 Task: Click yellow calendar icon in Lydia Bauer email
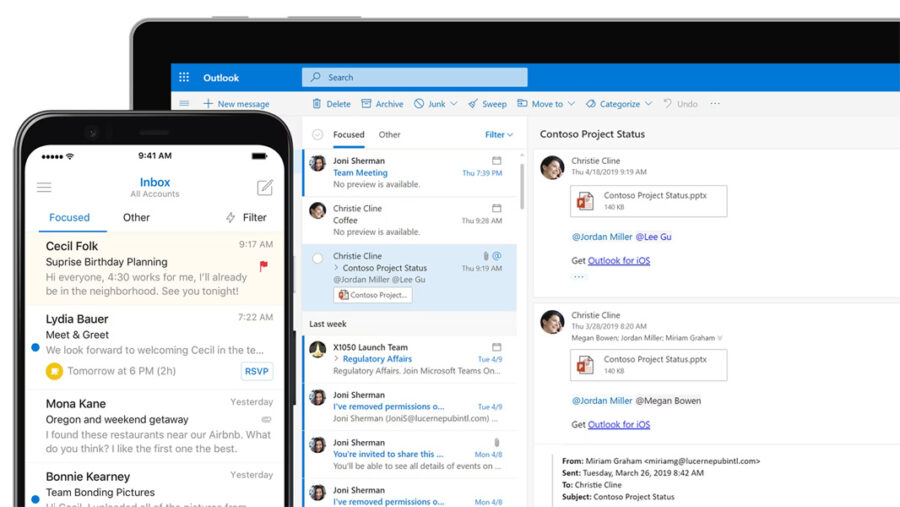pos(54,371)
